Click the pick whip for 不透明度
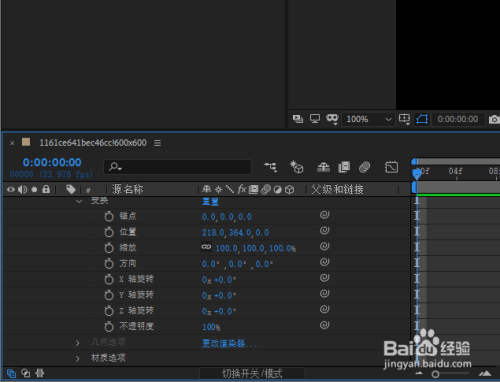500x382 pixels. click(x=325, y=325)
